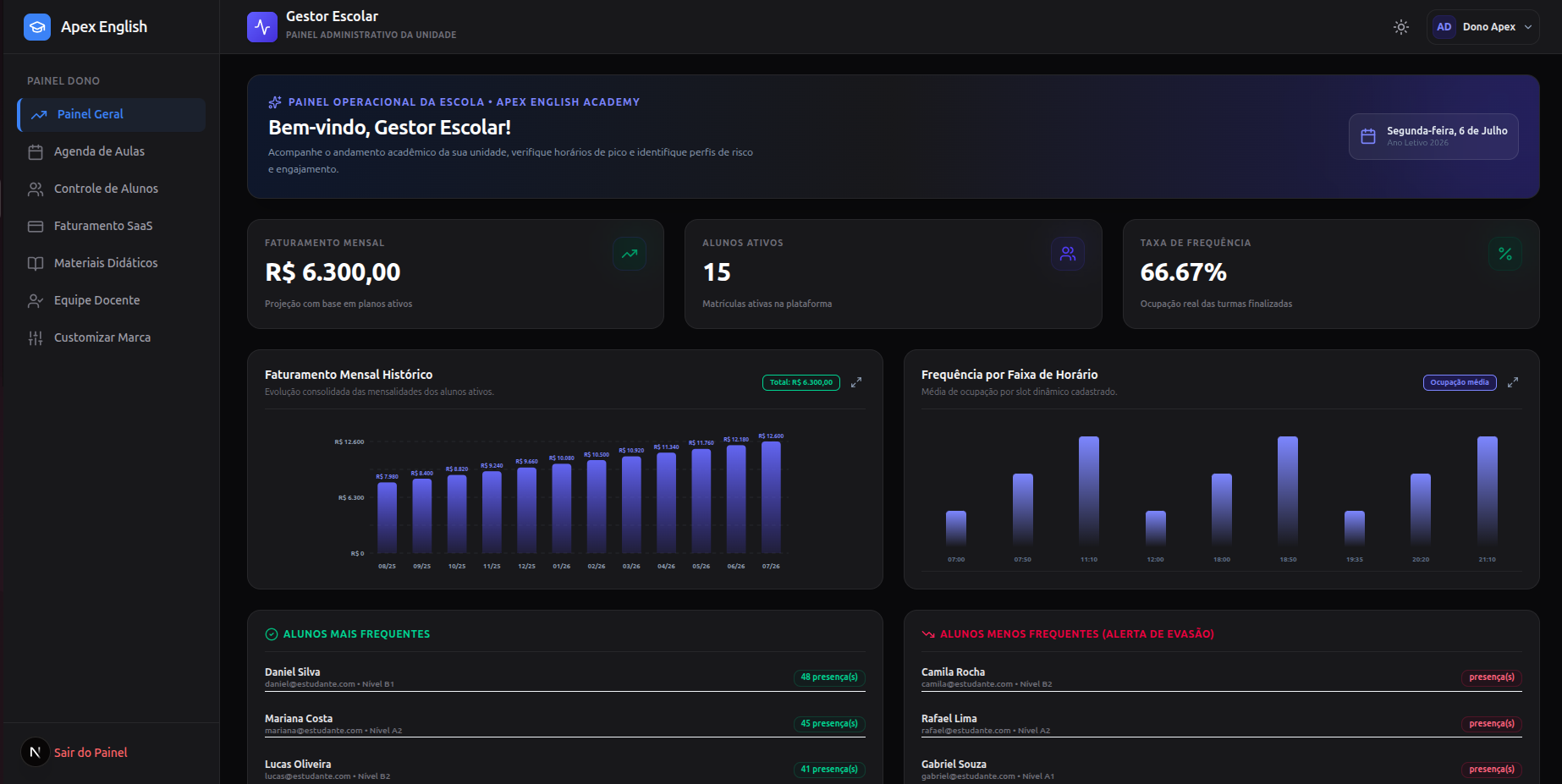Click the presença(s) badge for Camila Rocha
This screenshot has width=1562, height=784.
[x=1492, y=677]
